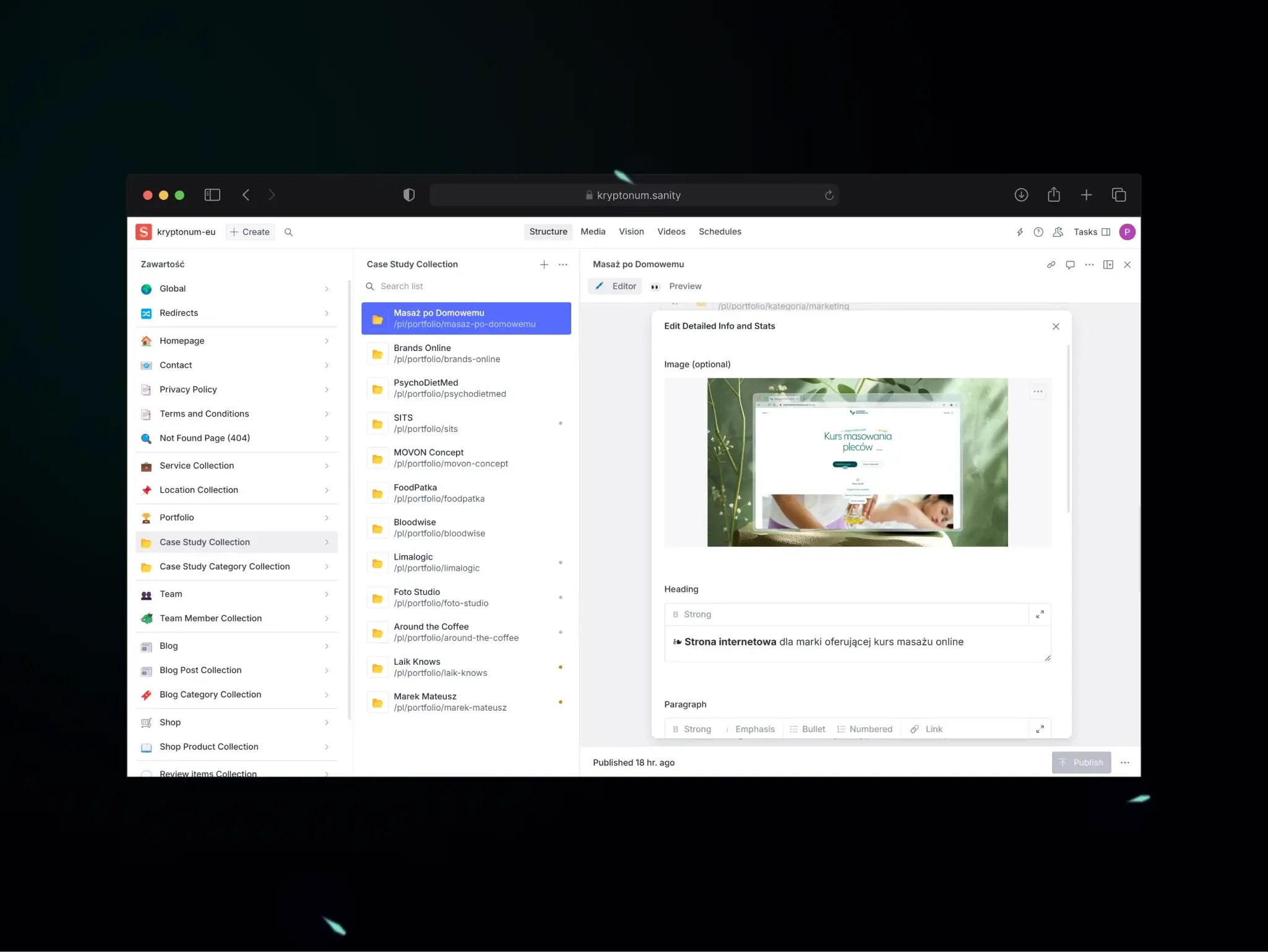Toggle Bullet list in Paragraph toolbar

807,729
